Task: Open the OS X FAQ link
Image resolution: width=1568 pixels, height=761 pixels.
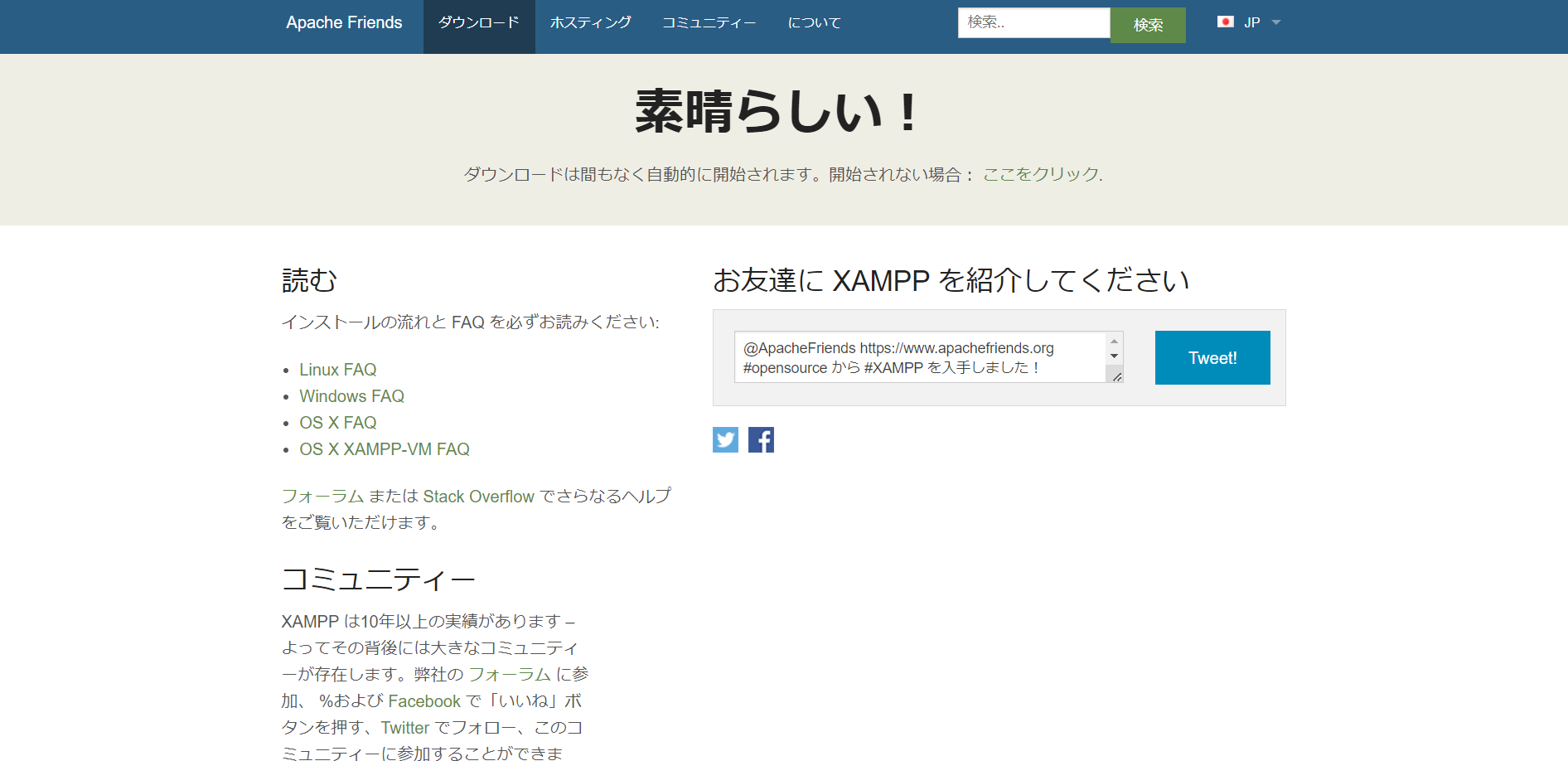Action: point(338,423)
